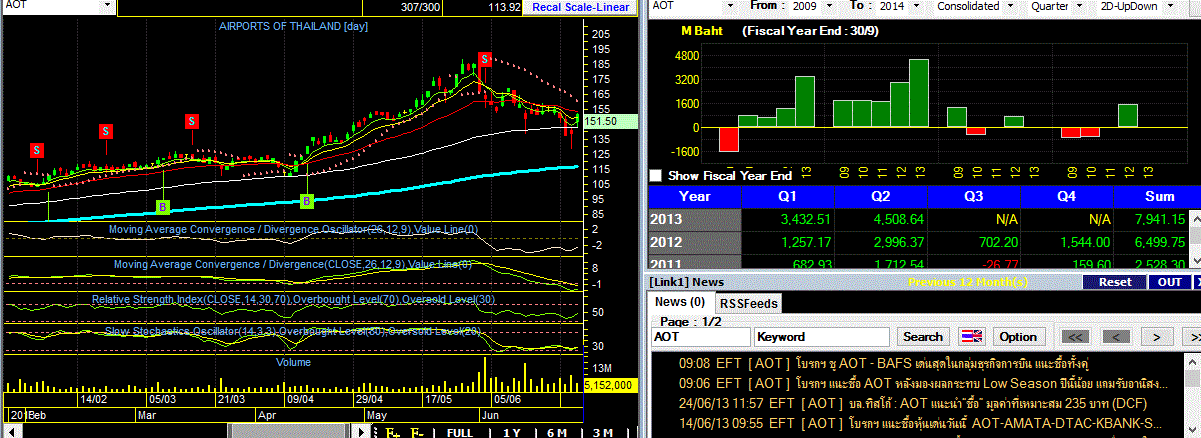Click the red negative Q1 2009 earnings bar
This screenshot has width=1201, height=438.
tap(728, 139)
